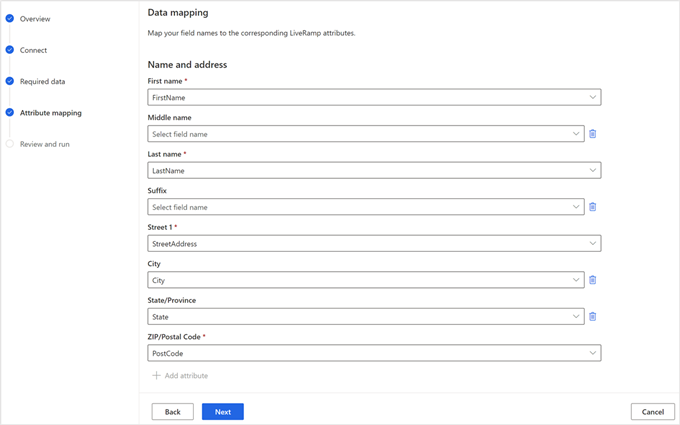This screenshot has height=425, width=680.
Task: Delete the Middle name attribute
Action: pos(592,134)
